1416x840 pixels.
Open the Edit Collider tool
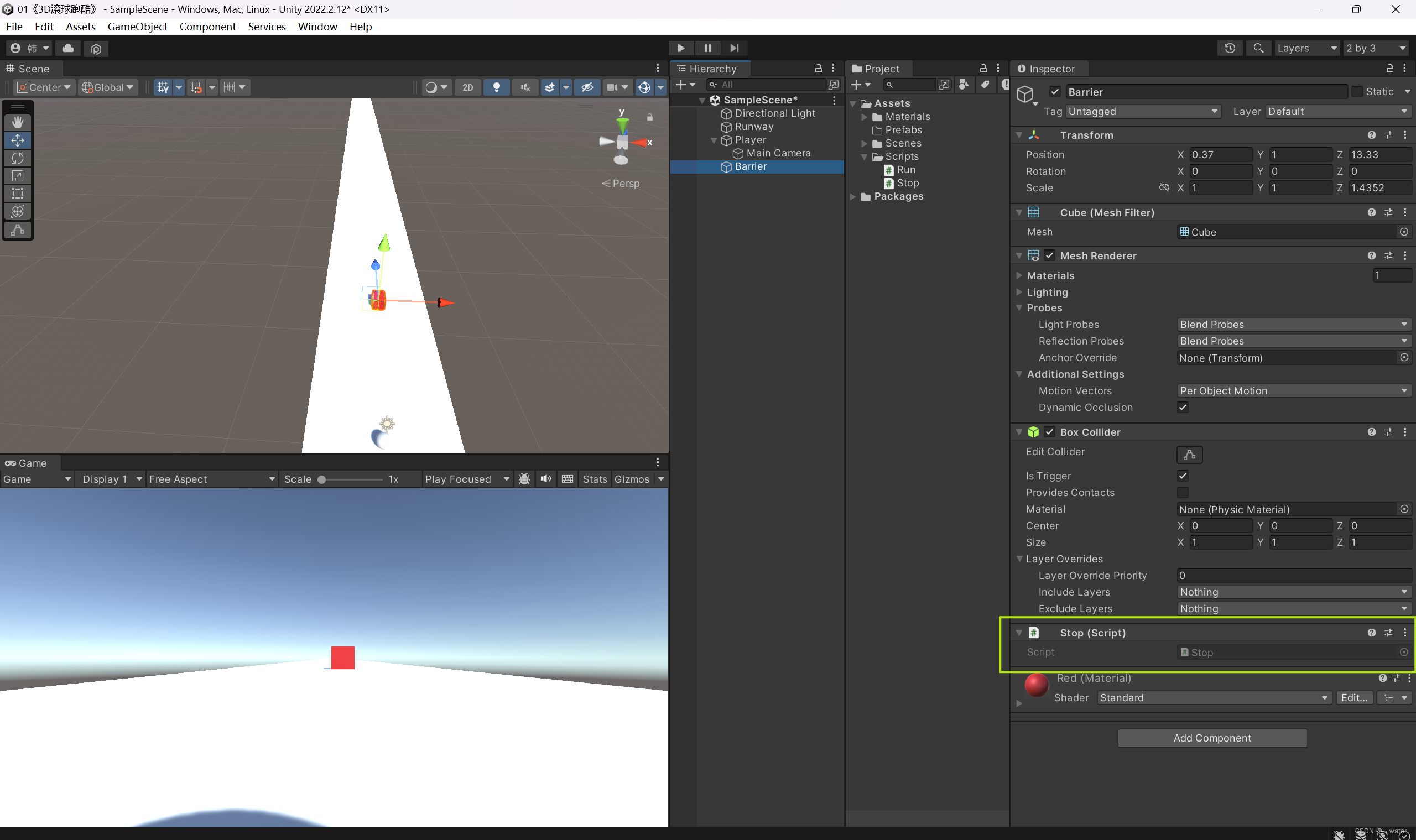tap(1189, 455)
